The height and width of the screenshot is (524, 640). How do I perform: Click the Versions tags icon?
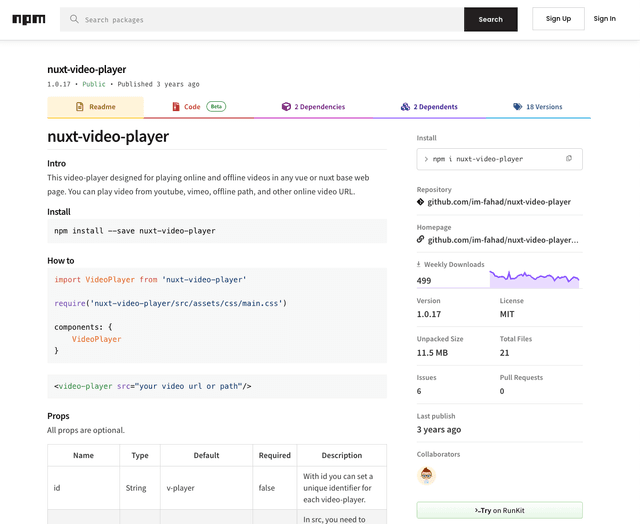pos(517,107)
